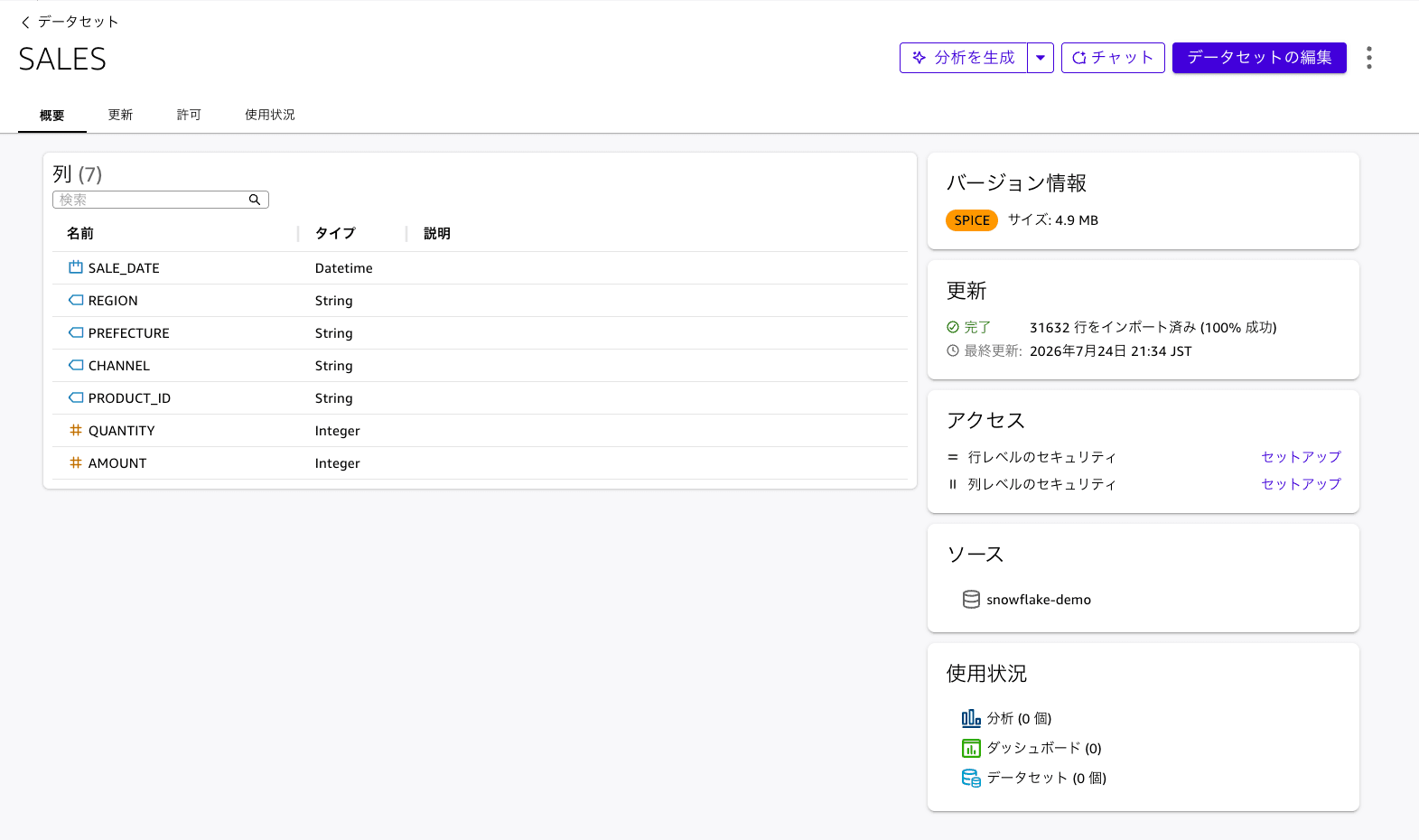Image resolution: width=1419 pixels, height=840 pixels.
Task: Click データセット (0 個) usage entry
Action: [1046, 778]
